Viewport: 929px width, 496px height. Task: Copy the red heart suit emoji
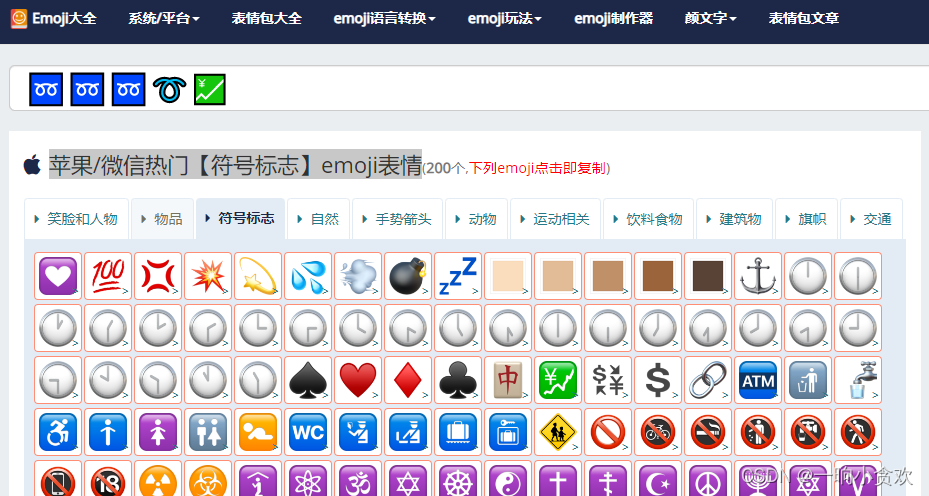point(357,380)
